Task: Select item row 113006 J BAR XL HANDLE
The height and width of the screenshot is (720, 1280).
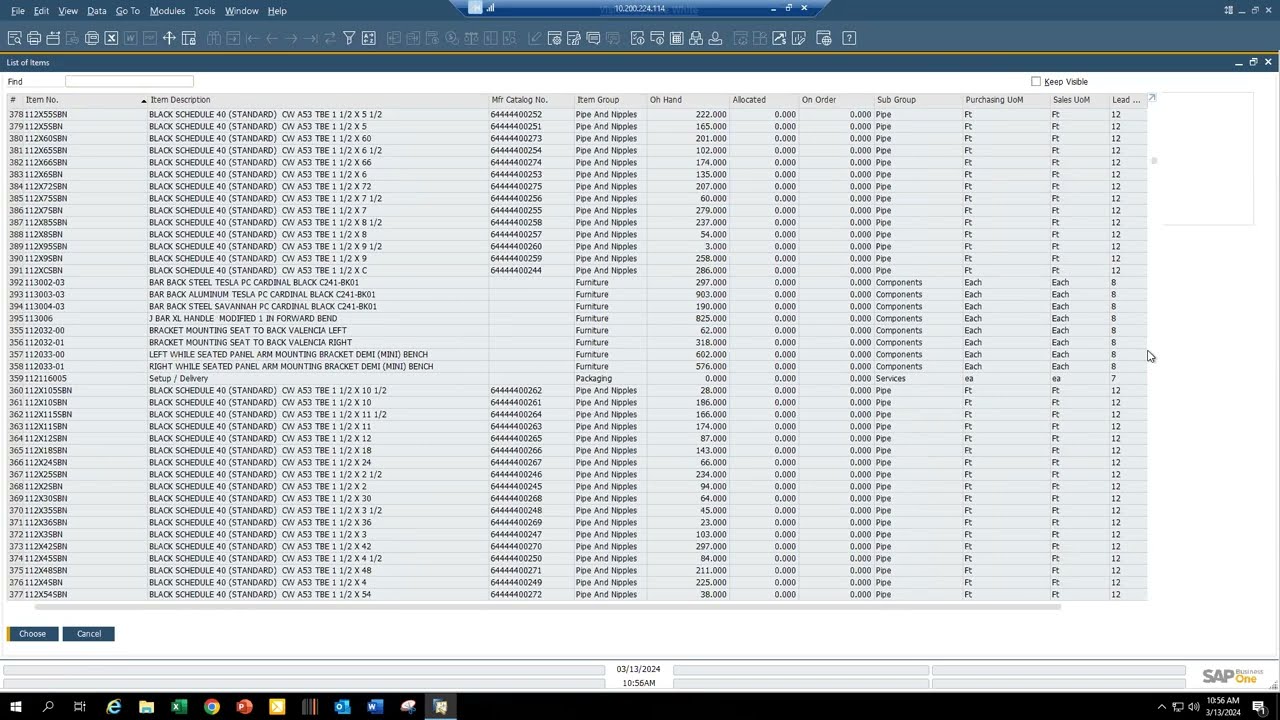Action: pos(577,318)
